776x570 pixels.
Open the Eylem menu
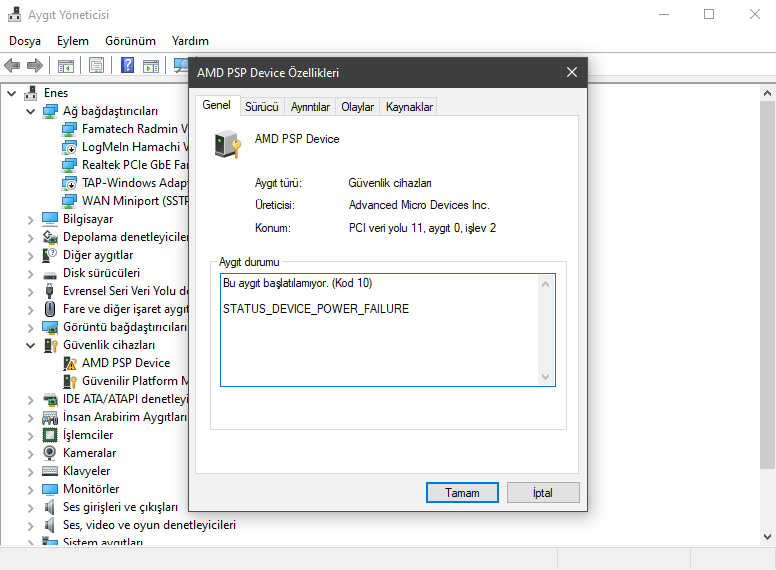click(73, 41)
